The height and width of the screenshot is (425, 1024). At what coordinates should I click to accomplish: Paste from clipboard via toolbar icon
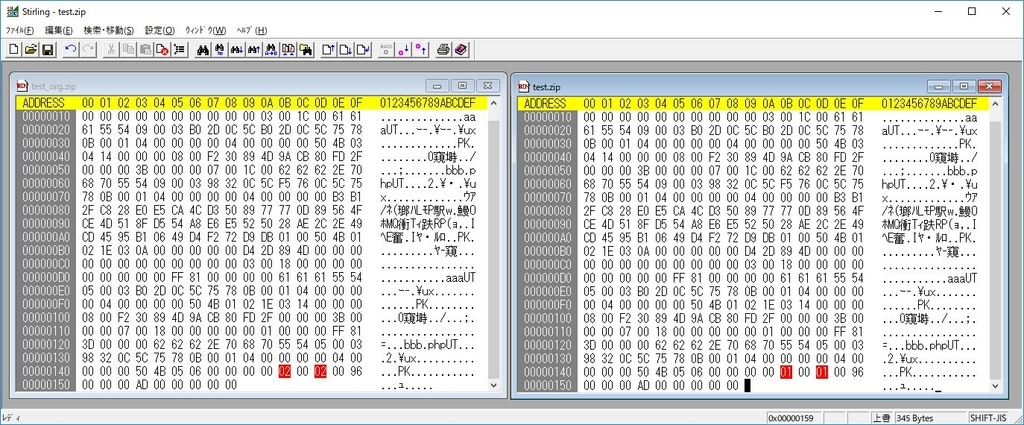pos(146,50)
